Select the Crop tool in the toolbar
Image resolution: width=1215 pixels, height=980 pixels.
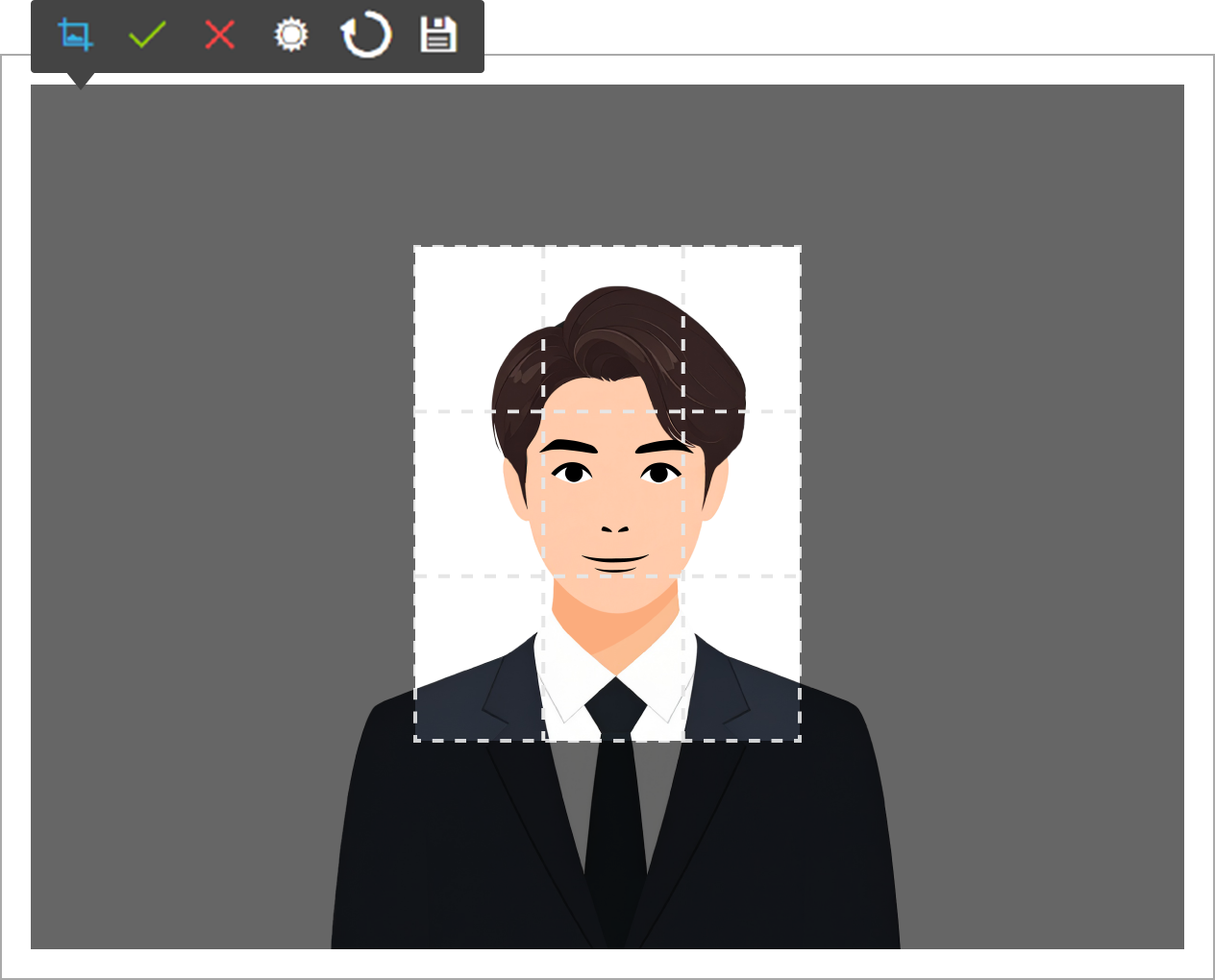tap(76, 35)
